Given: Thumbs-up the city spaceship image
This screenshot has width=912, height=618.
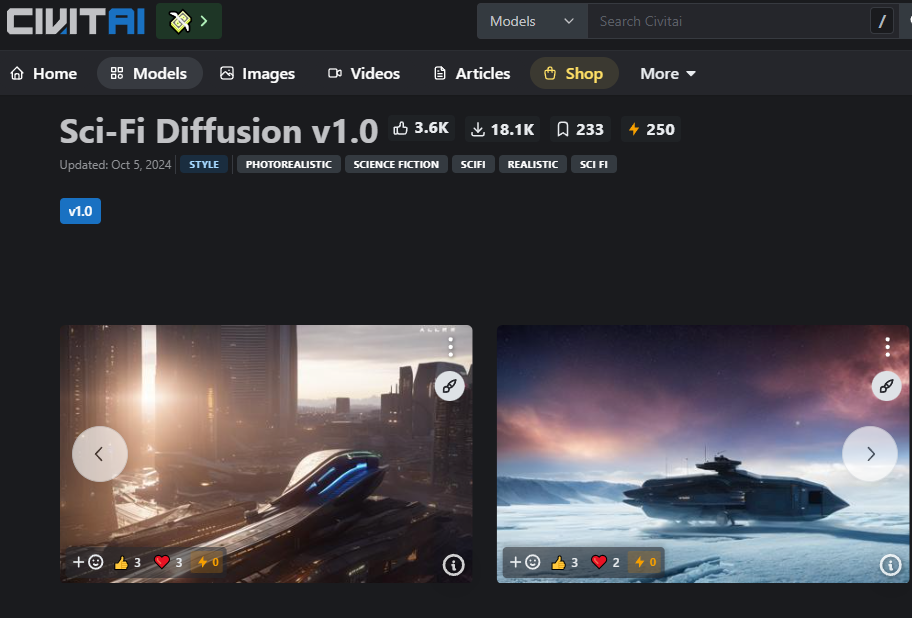Looking at the screenshot, I should pyautogui.click(x=127, y=562).
